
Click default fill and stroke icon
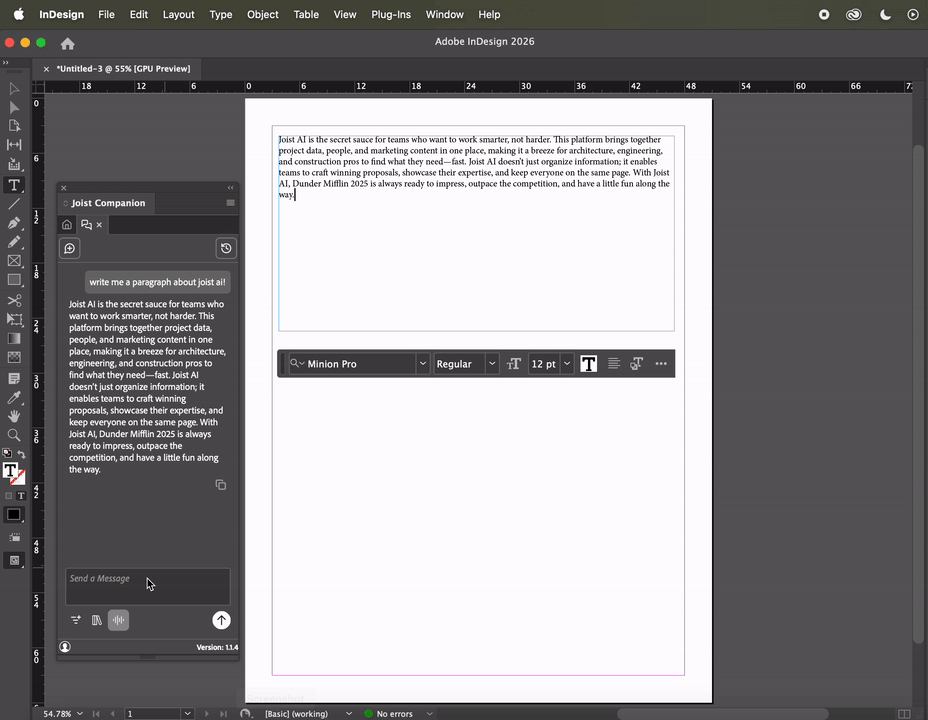coord(7,453)
